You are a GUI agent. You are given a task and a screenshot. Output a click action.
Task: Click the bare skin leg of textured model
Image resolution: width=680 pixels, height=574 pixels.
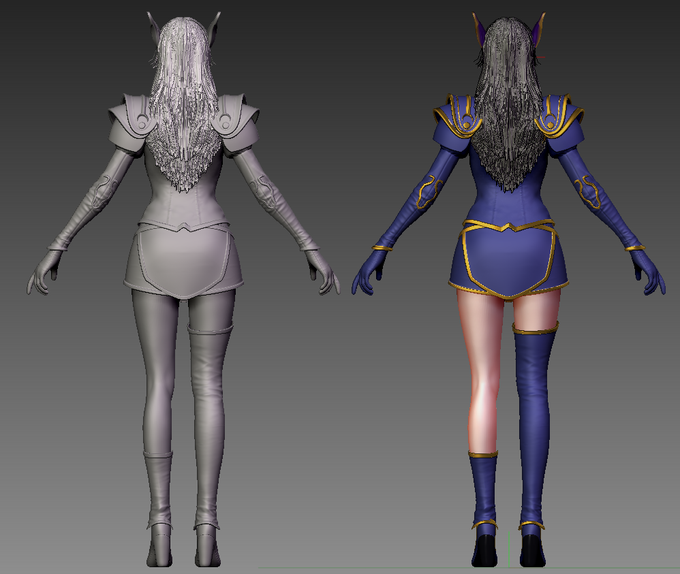[x=482, y=373]
